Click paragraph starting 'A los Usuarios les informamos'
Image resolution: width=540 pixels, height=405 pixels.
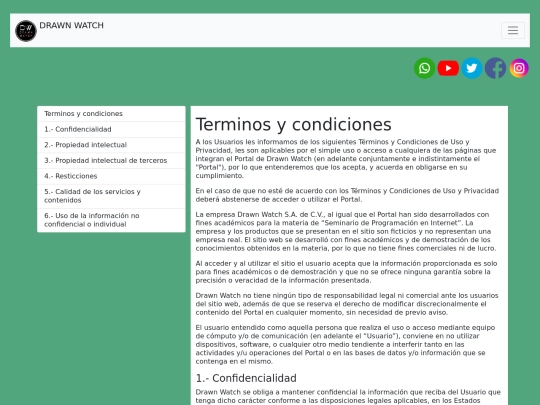coord(346,159)
